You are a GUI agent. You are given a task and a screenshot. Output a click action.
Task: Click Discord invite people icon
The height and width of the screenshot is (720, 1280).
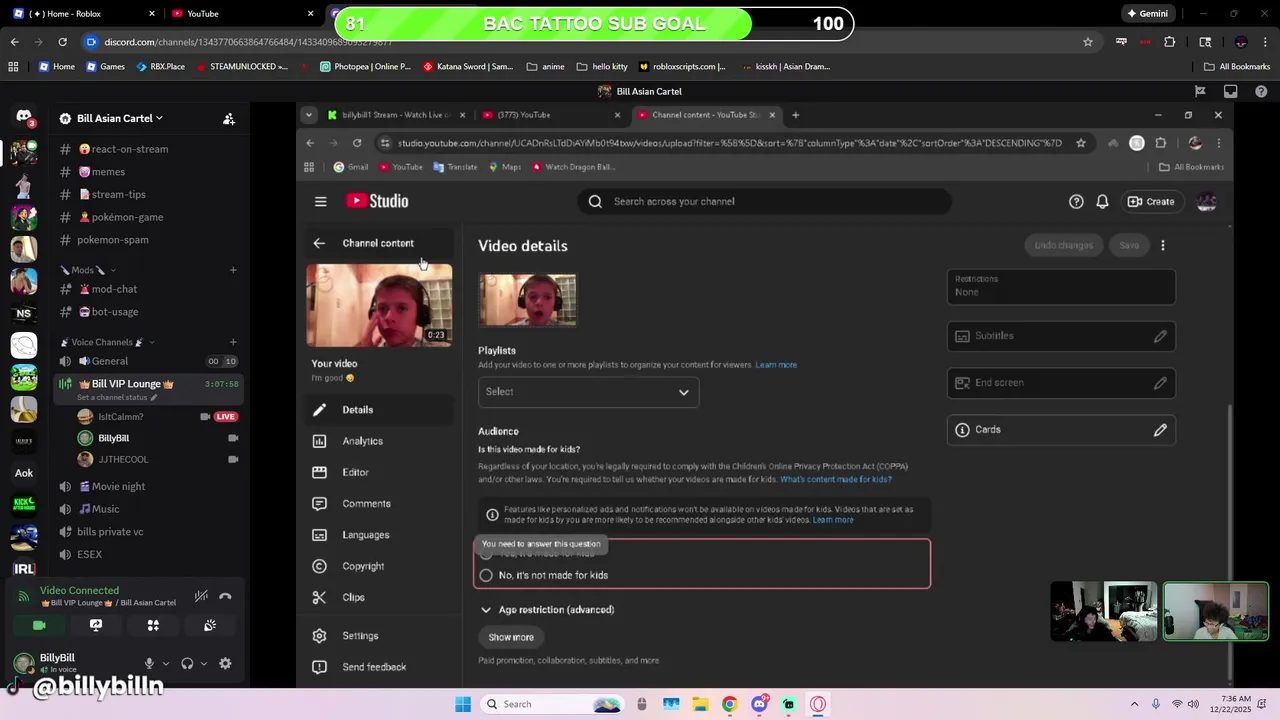[229, 118]
